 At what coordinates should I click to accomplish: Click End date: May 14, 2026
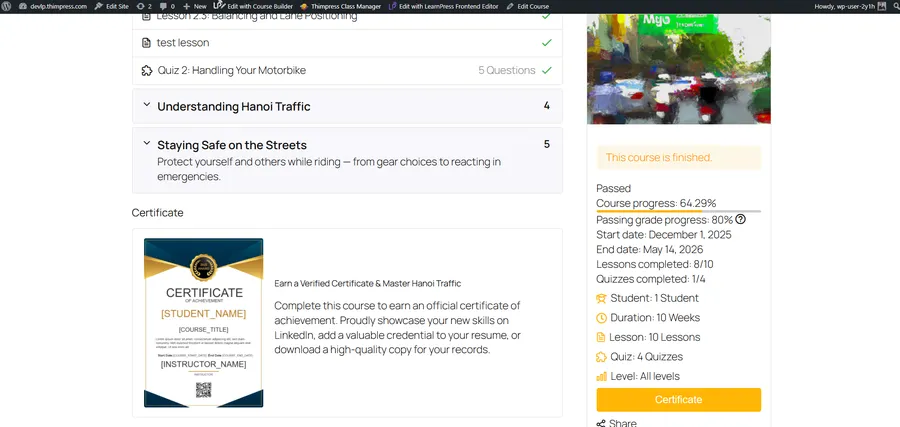tap(650, 250)
